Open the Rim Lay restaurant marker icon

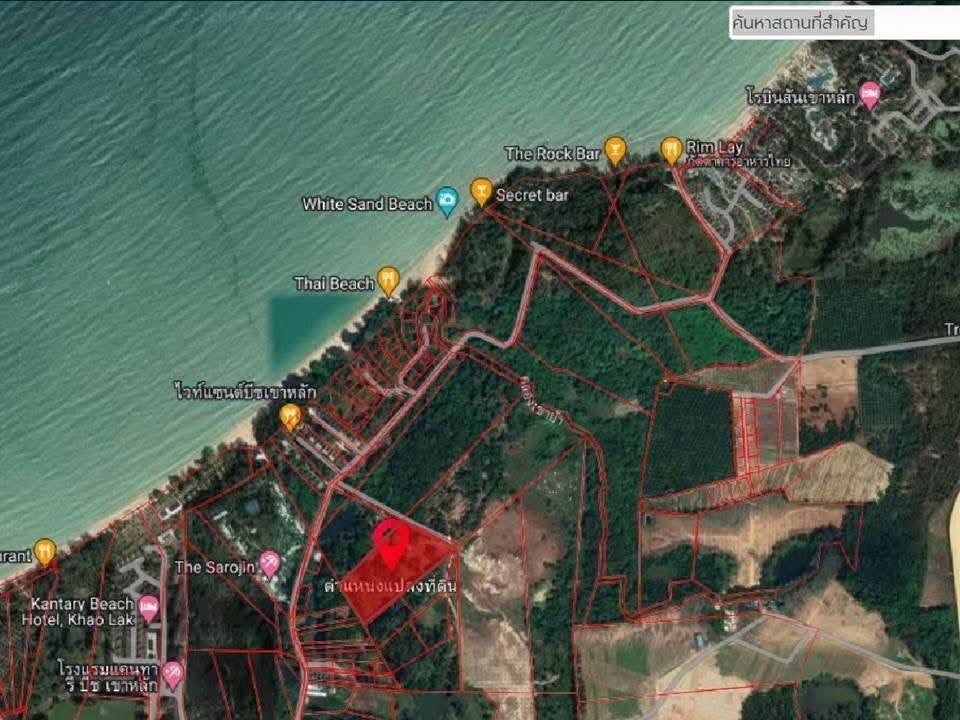671,151
